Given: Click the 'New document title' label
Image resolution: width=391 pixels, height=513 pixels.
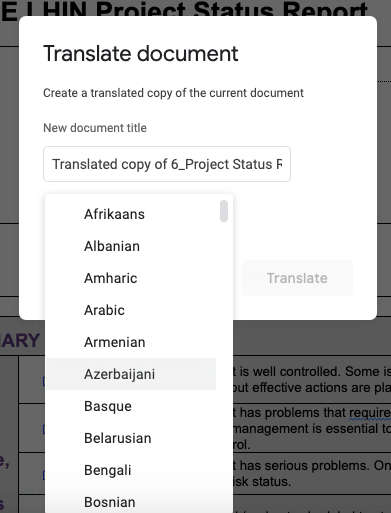Looking at the screenshot, I should tap(95, 128).
